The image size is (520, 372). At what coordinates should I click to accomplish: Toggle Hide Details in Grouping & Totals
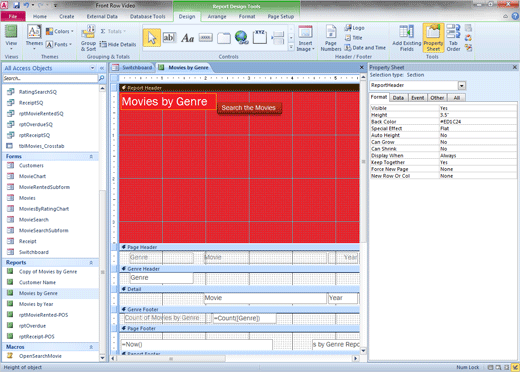[x=118, y=44]
